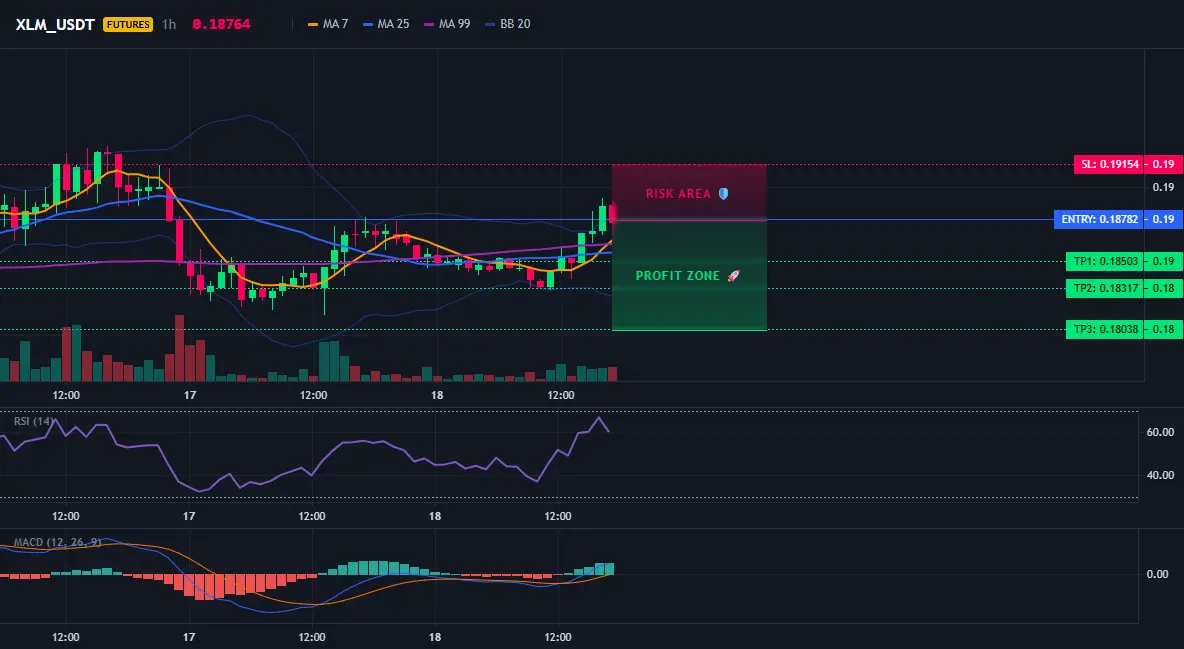The width and height of the screenshot is (1184, 649).
Task: Click the rocket icon beside PROFIT ZONE
Action: point(733,276)
